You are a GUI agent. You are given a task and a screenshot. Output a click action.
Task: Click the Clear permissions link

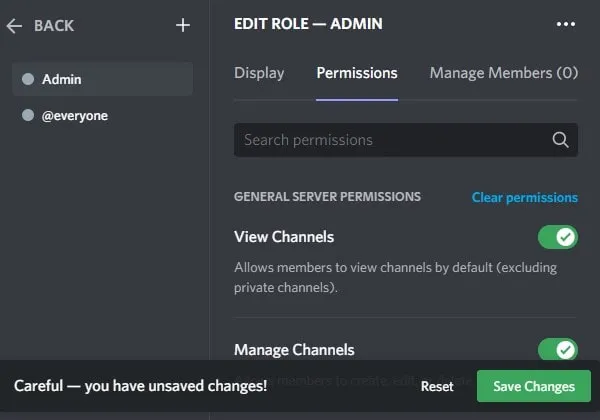[524, 198]
